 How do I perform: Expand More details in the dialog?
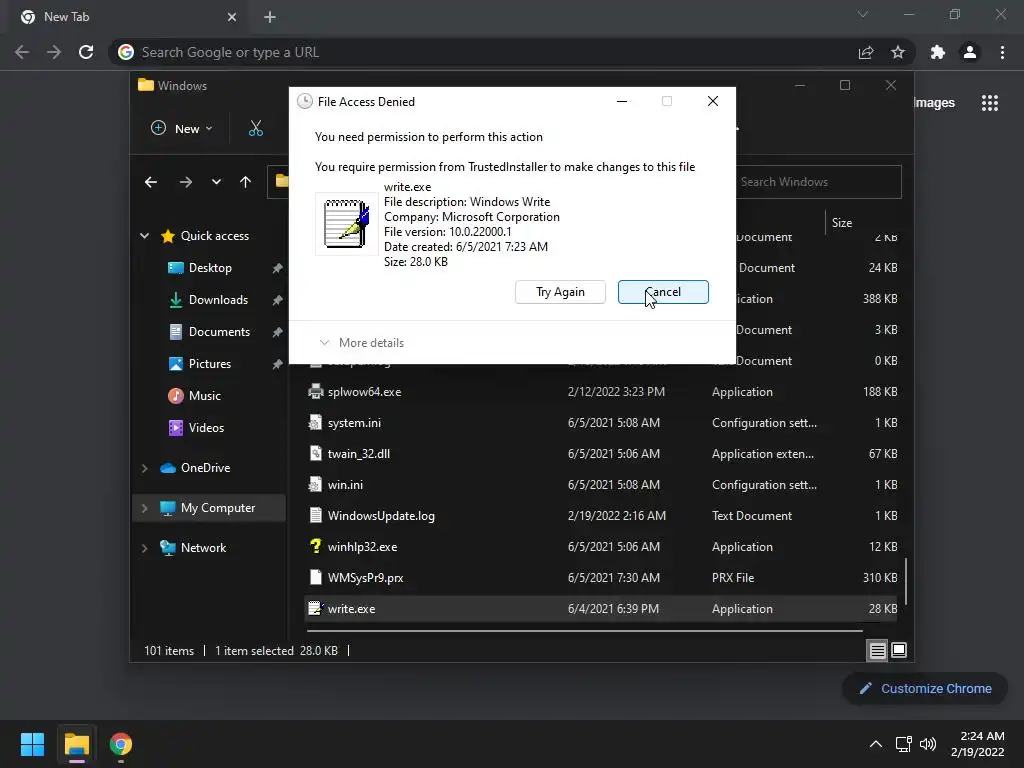tap(361, 343)
